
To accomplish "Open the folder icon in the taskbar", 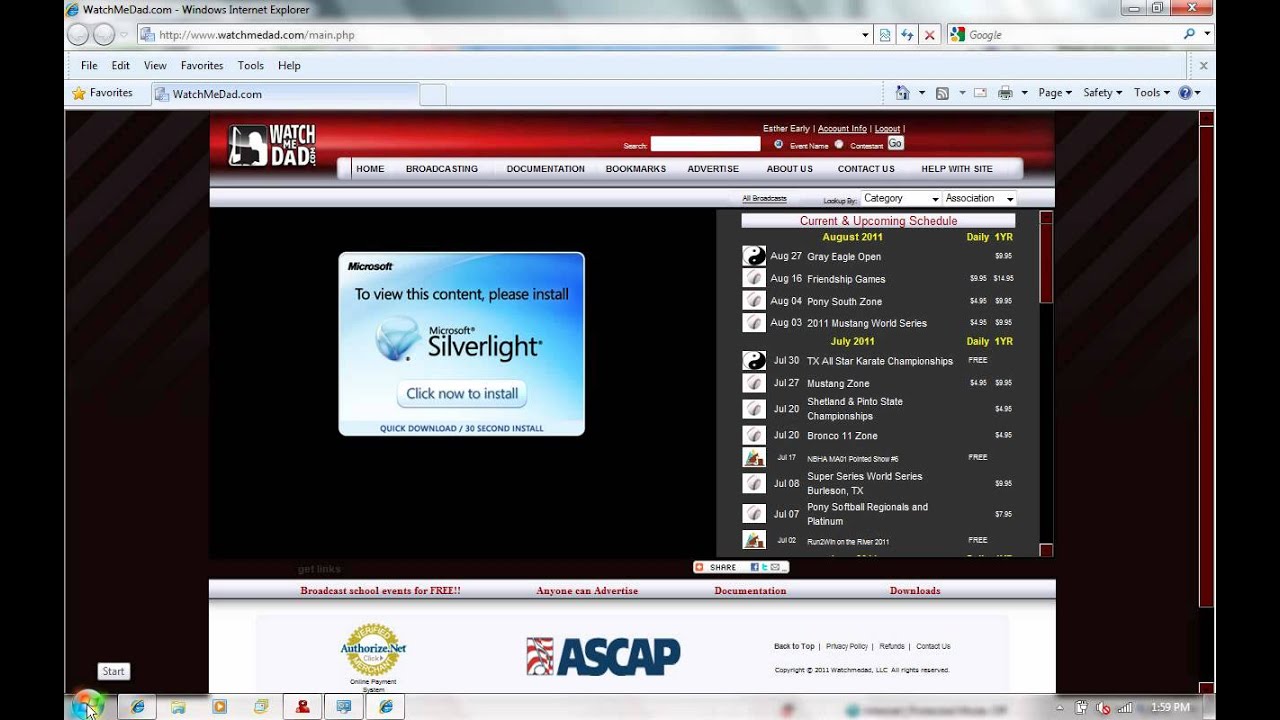I will (x=178, y=706).
